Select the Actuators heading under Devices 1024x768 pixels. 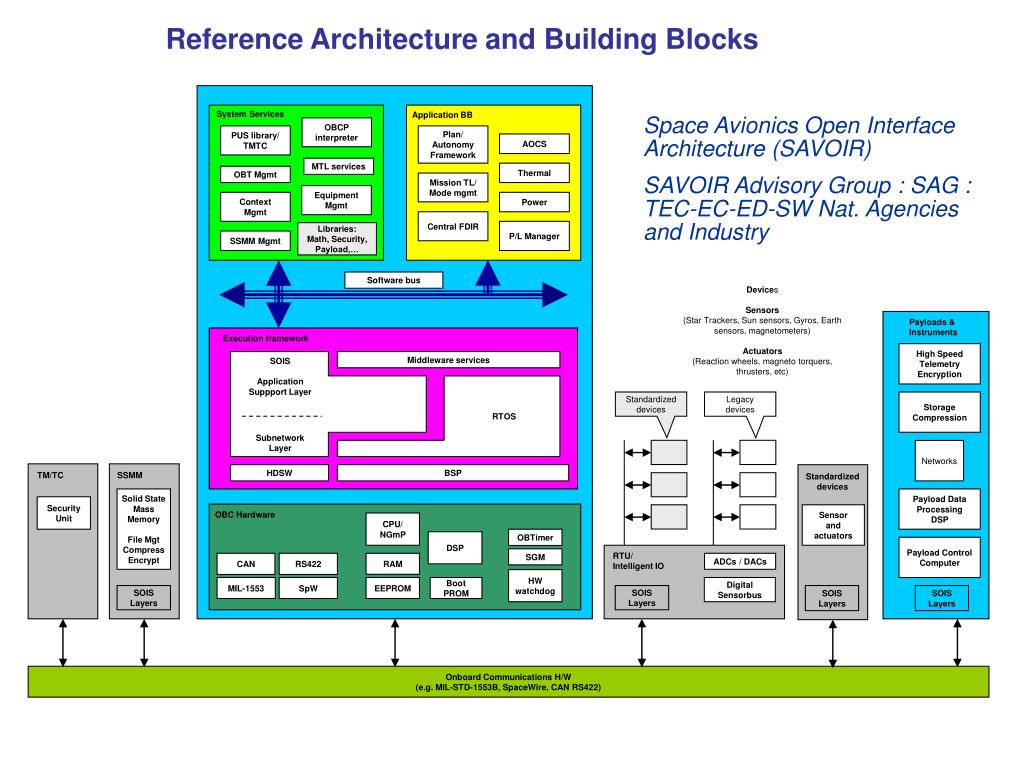point(762,351)
